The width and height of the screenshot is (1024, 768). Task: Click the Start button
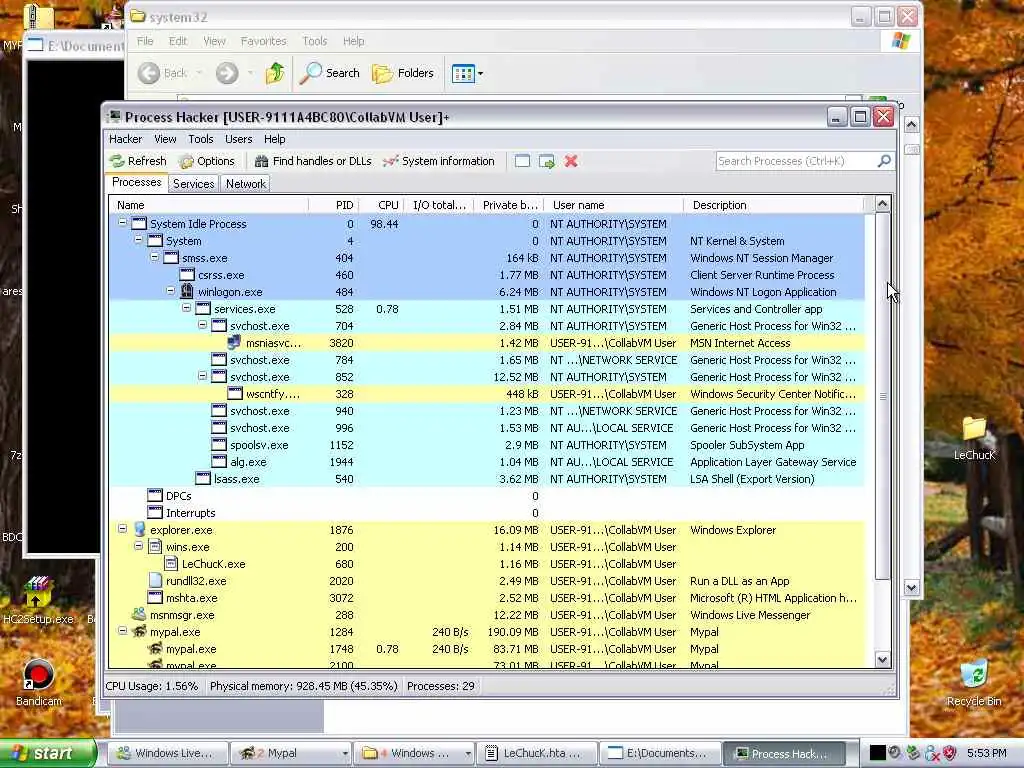pos(47,753)
